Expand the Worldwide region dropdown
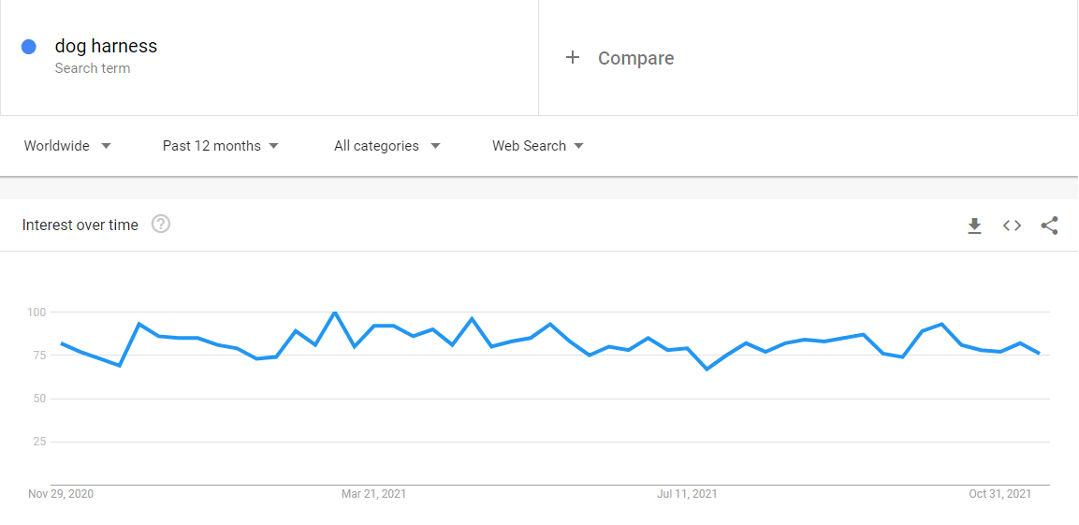1079x525 pixels. coord(67,146)
